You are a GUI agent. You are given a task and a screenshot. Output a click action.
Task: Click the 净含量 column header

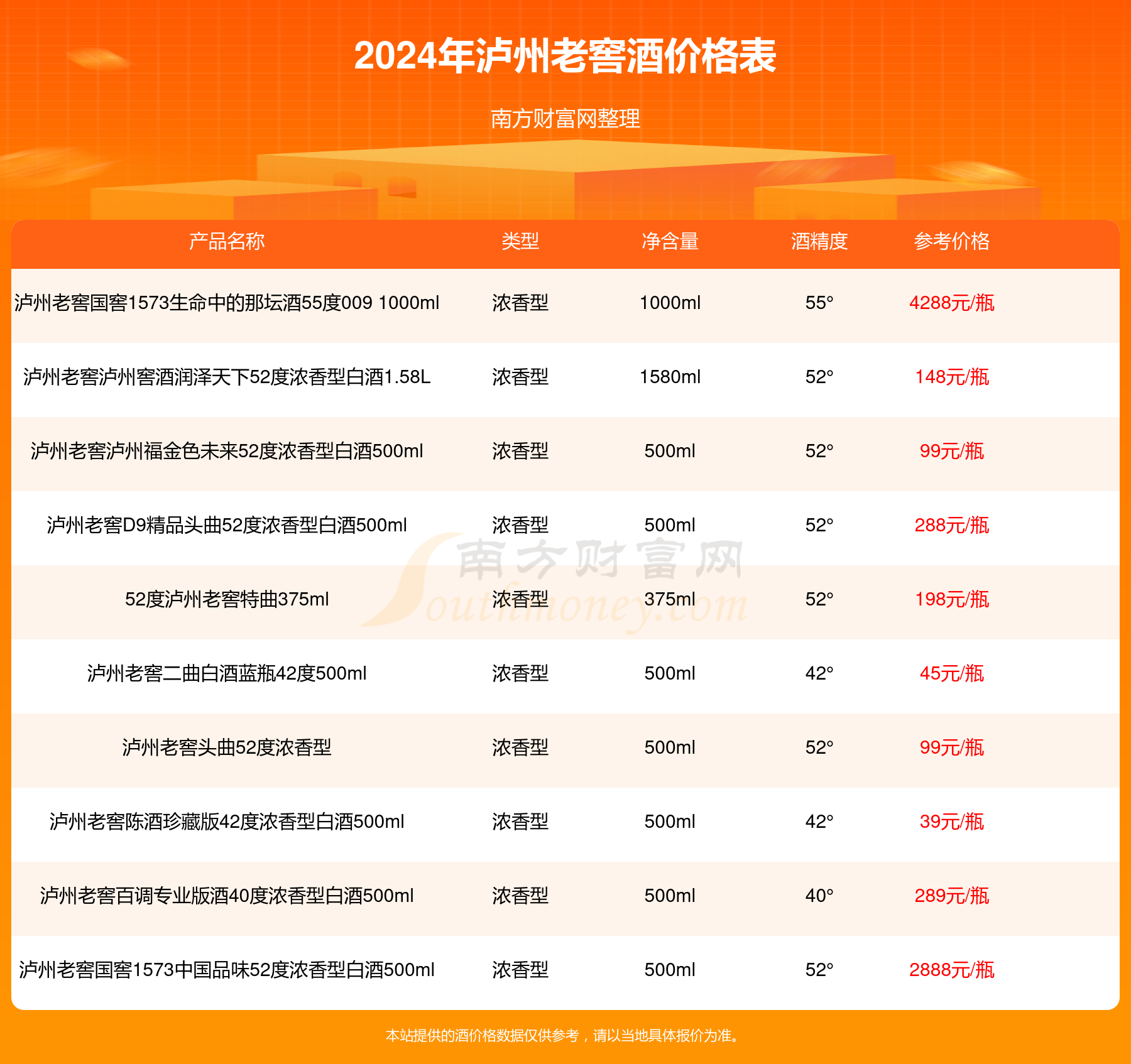coord(670,241)
